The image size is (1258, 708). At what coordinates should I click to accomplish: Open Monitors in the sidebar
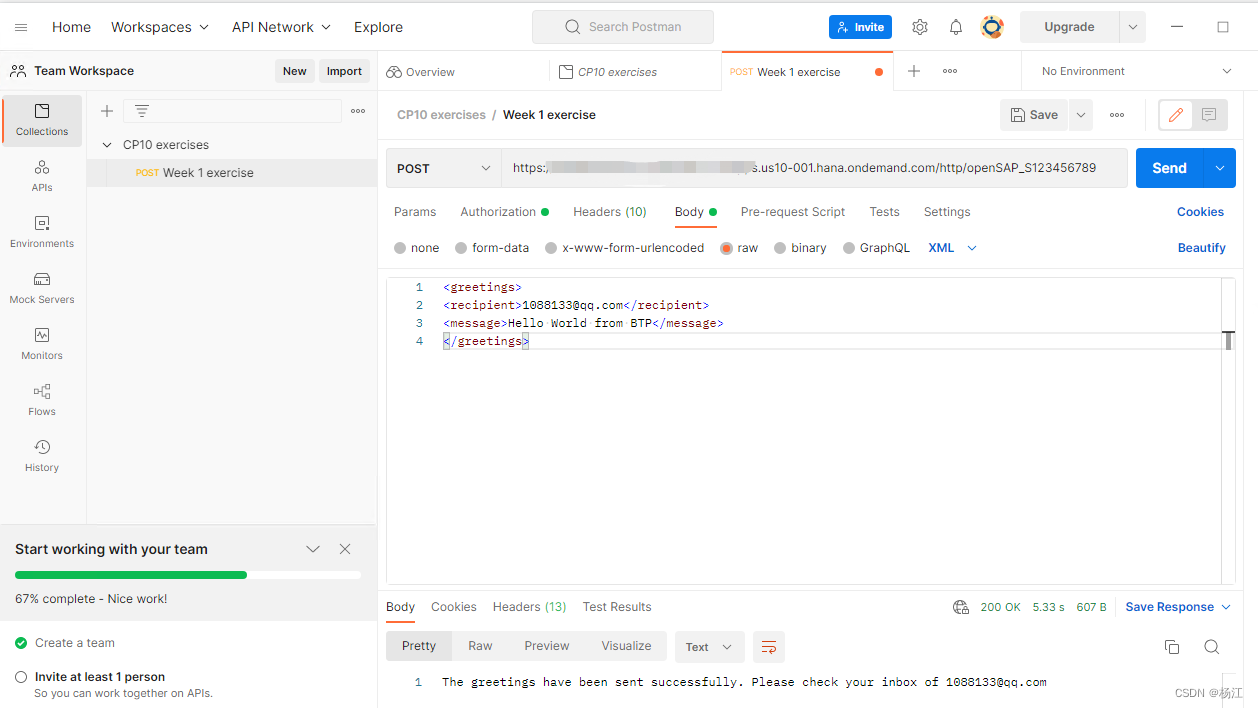42,344
